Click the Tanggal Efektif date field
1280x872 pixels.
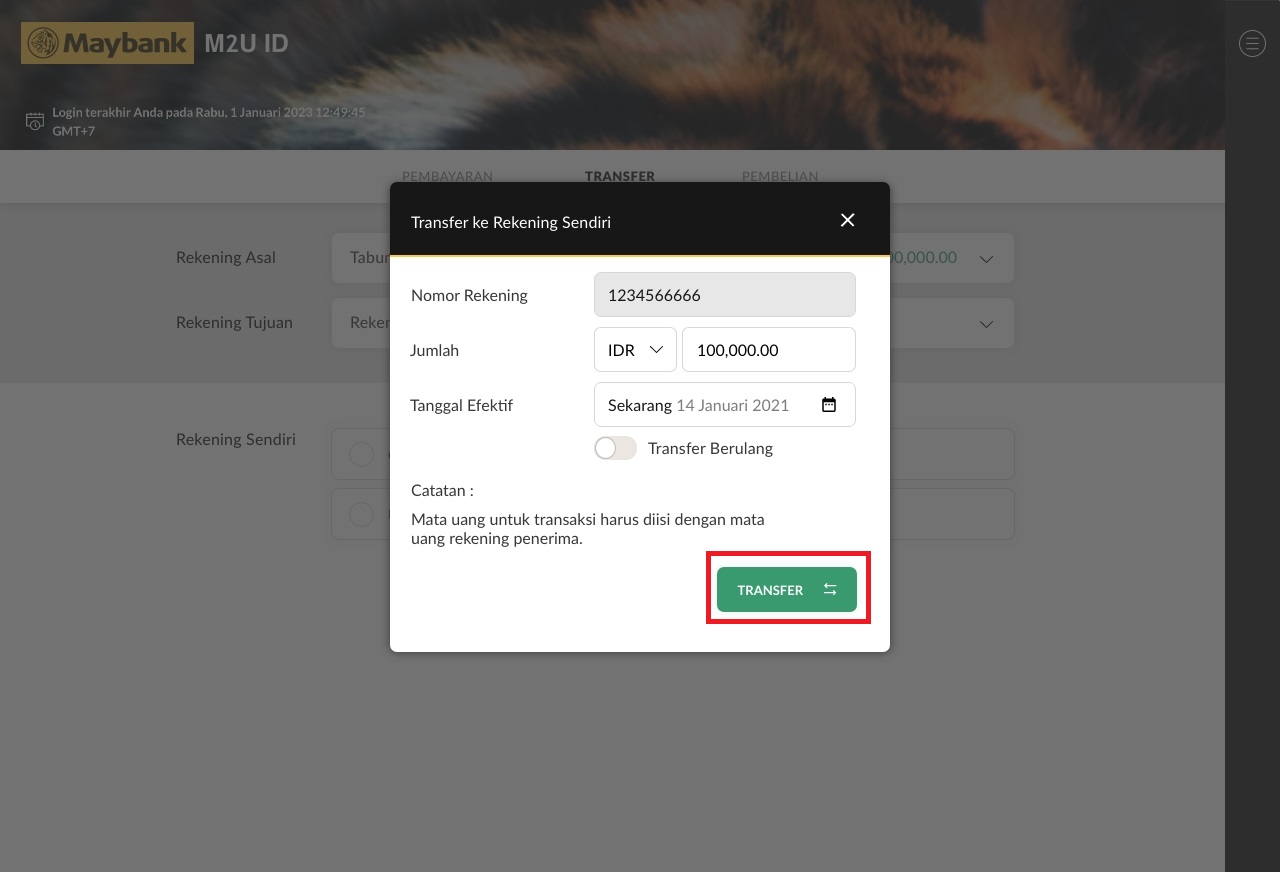click(x=710, y=405)
